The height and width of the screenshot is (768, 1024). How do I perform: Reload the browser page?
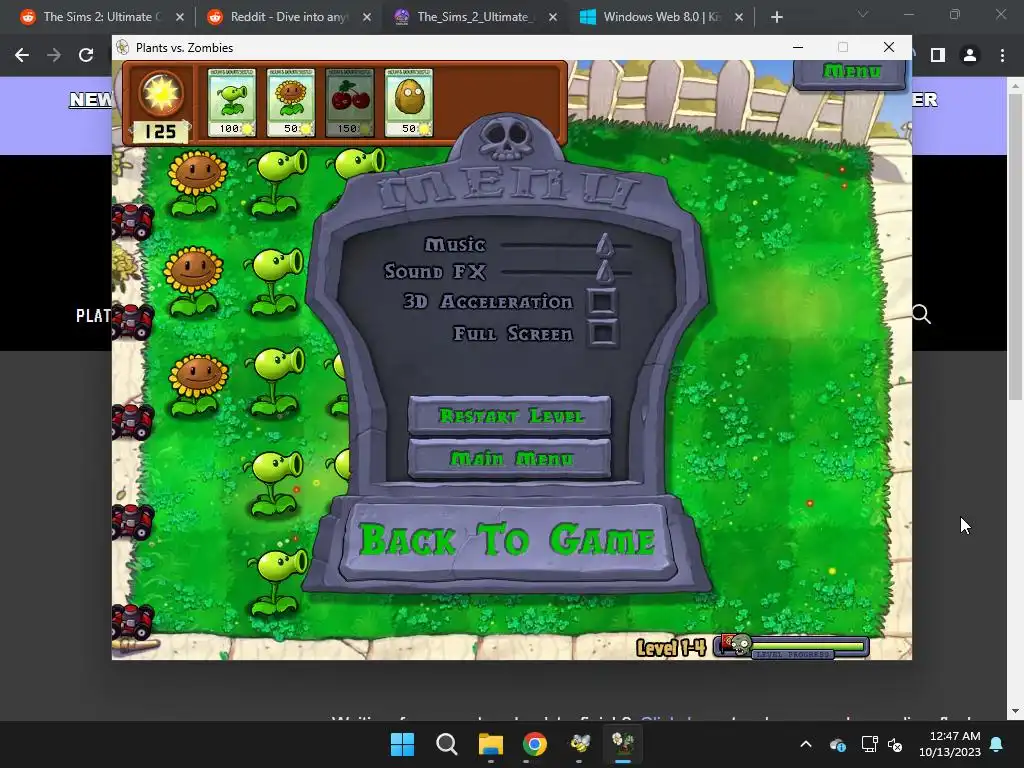[x=86, y=56]
